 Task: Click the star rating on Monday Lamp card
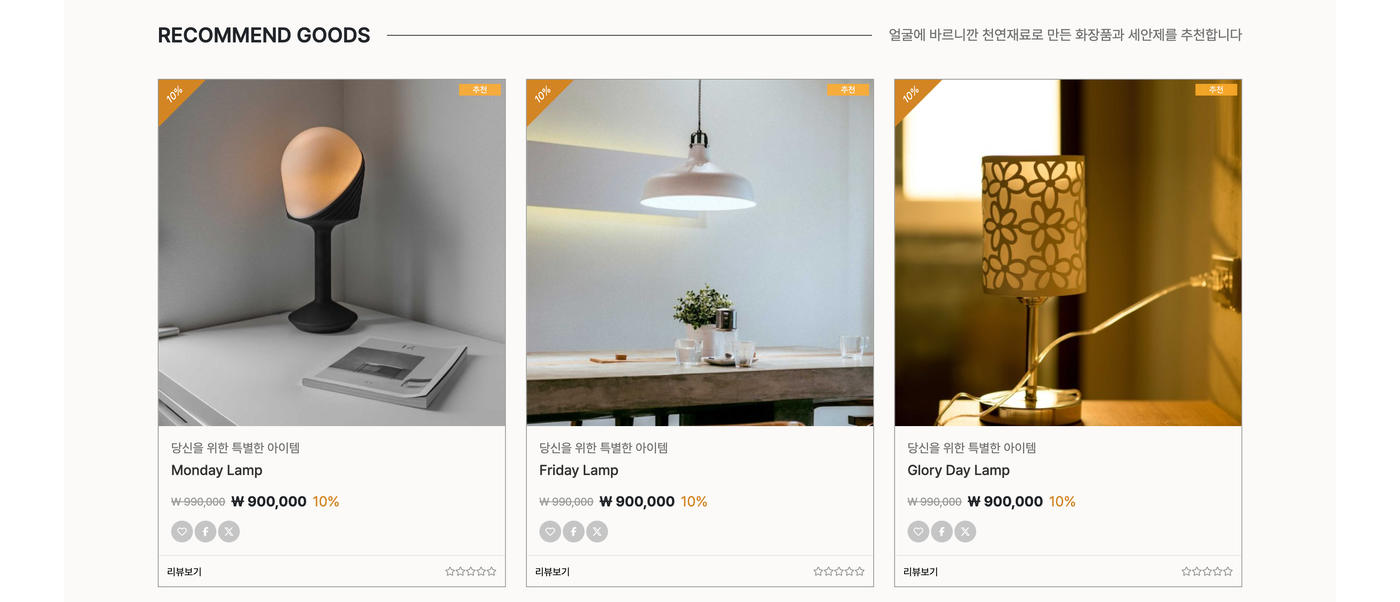[471, 572]
